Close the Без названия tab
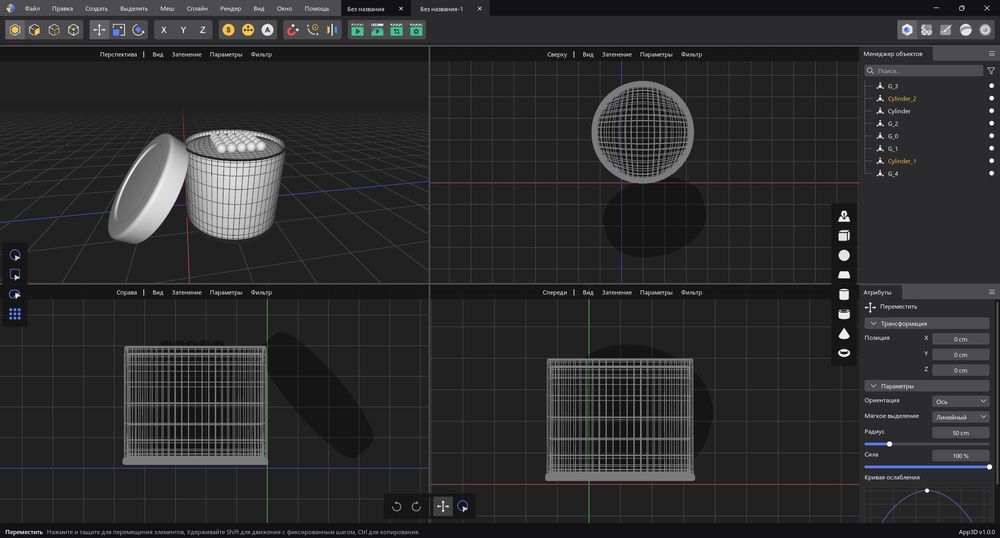 401,9
